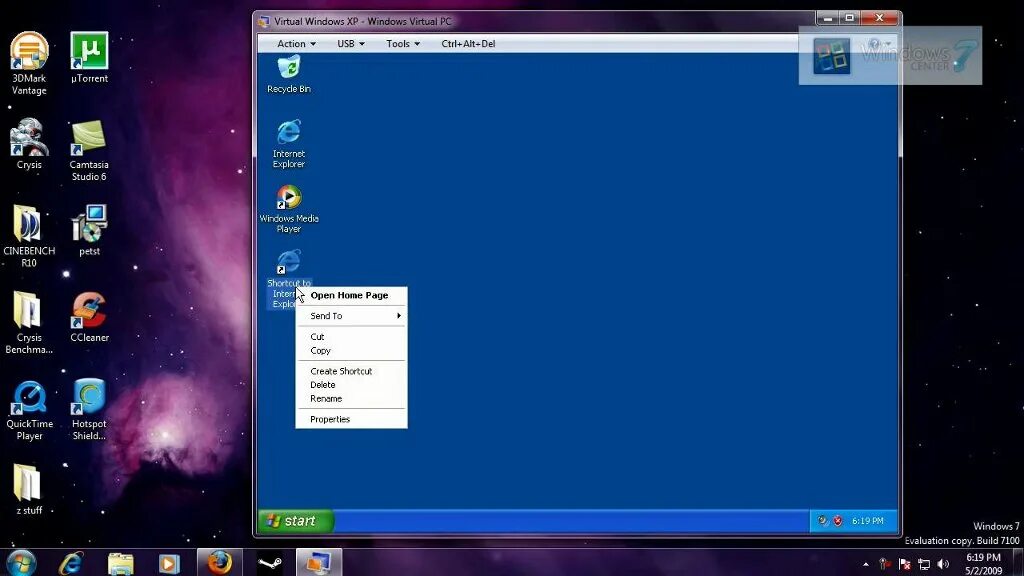Select the CINEBENCH R10 folder
The height and width of the screenshot is (576, 1024).
pyautogui.click(x=29, y=236)
